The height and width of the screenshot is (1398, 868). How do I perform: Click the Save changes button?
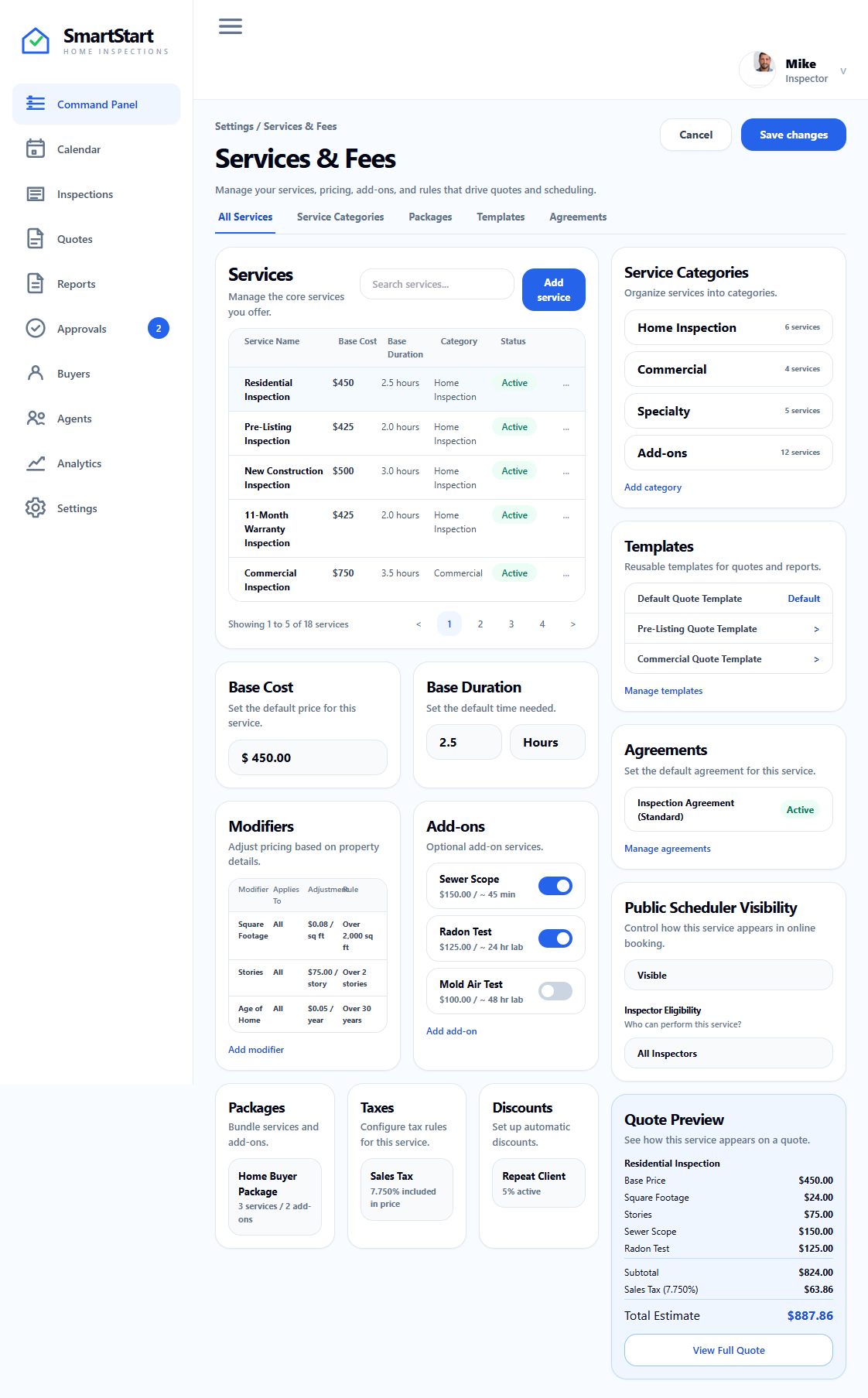pyautogui.click(x=794, y=135)
